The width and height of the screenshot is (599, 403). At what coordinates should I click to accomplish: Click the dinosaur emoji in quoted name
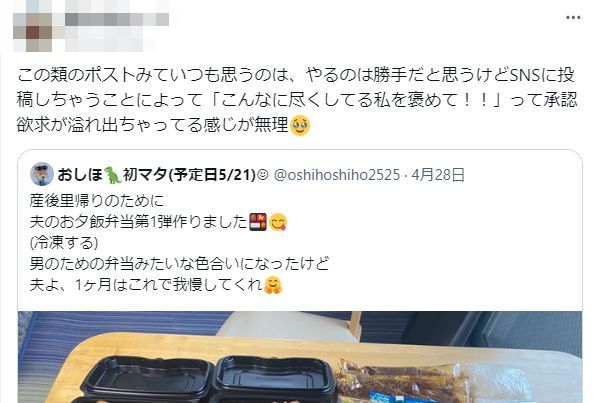point(113,175)
